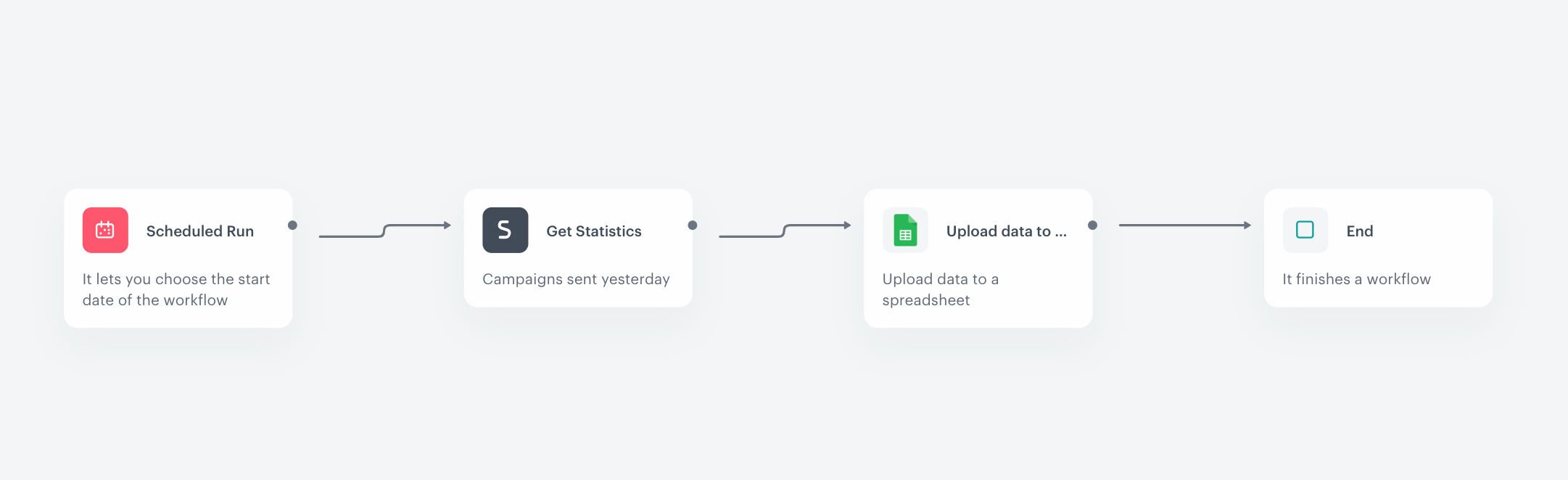The image size is (1568, 480).
Task: Click the connector dot after Scheduled Run
Action: pos(293,225)
